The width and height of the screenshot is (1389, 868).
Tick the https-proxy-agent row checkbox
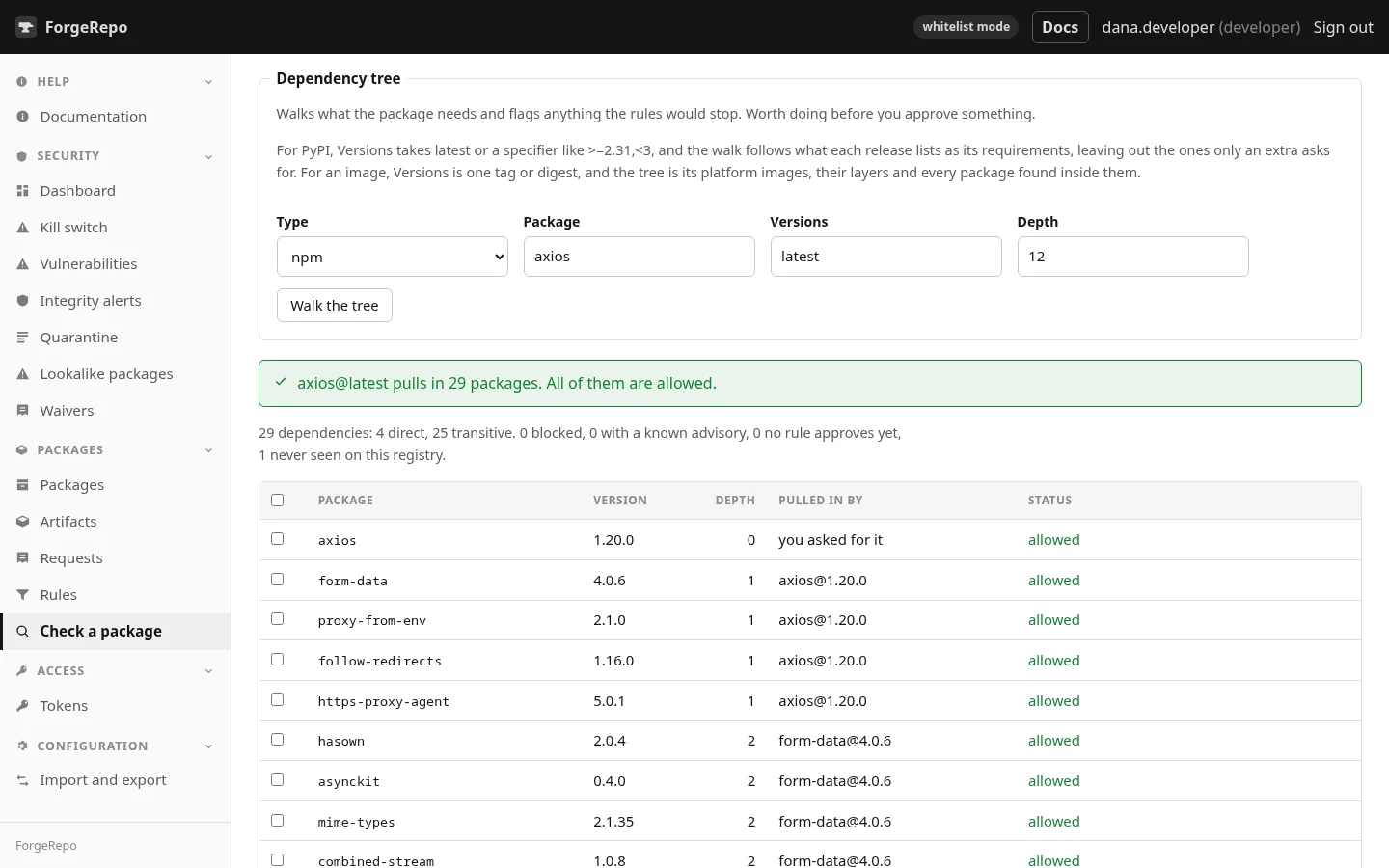pyautogui.click(x=278, y=700)
